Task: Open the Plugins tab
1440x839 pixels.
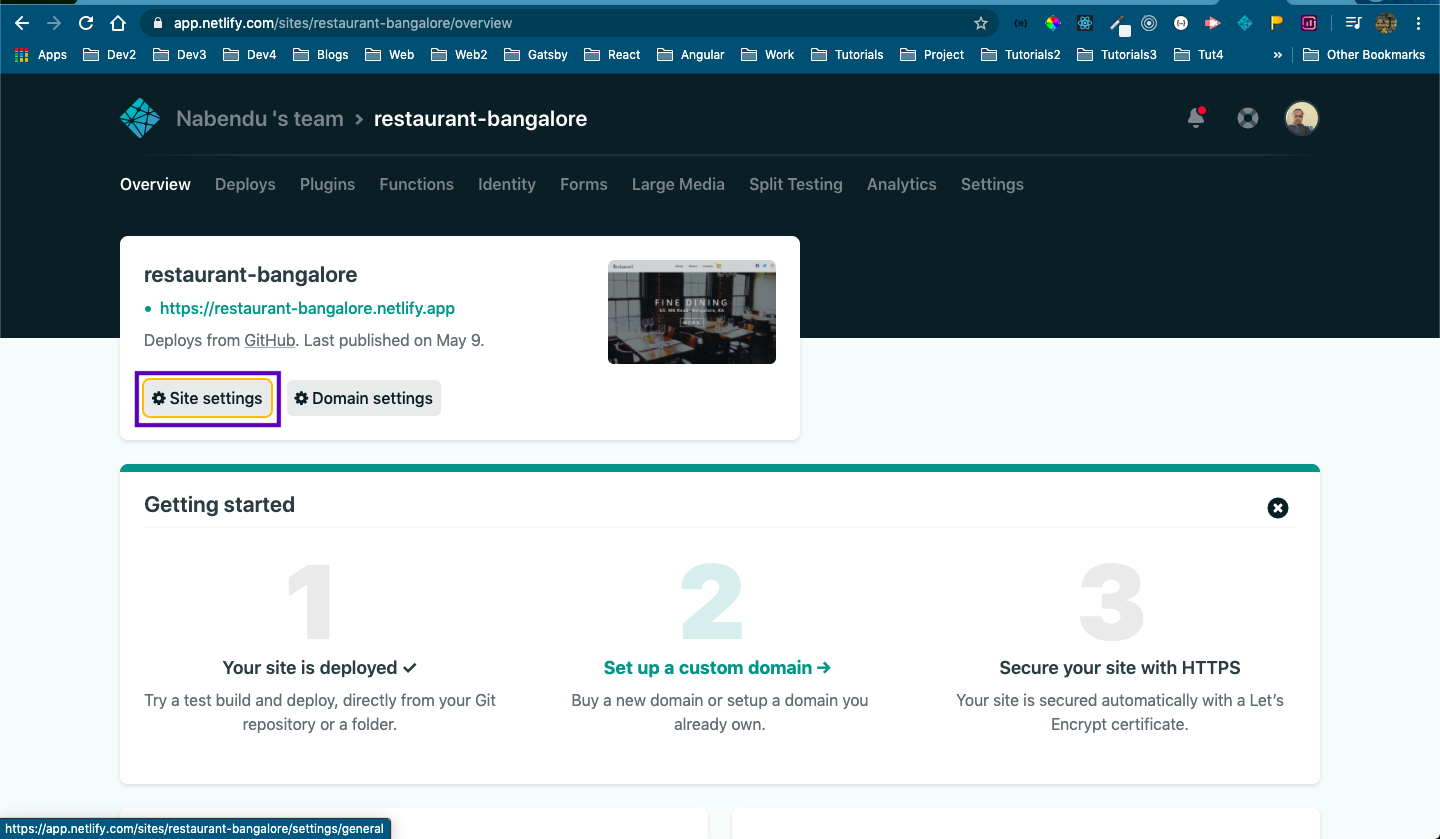Action: [327, 184]
